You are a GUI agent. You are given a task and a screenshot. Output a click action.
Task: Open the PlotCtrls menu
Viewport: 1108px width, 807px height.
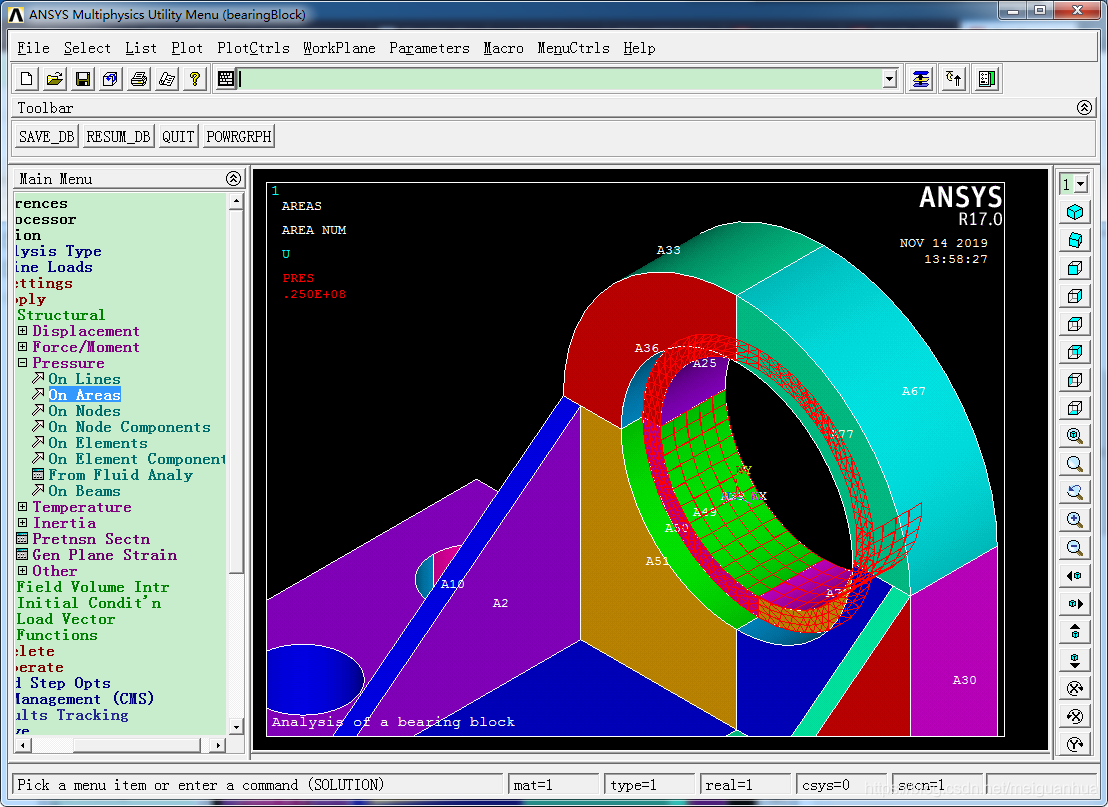point(253,48)
